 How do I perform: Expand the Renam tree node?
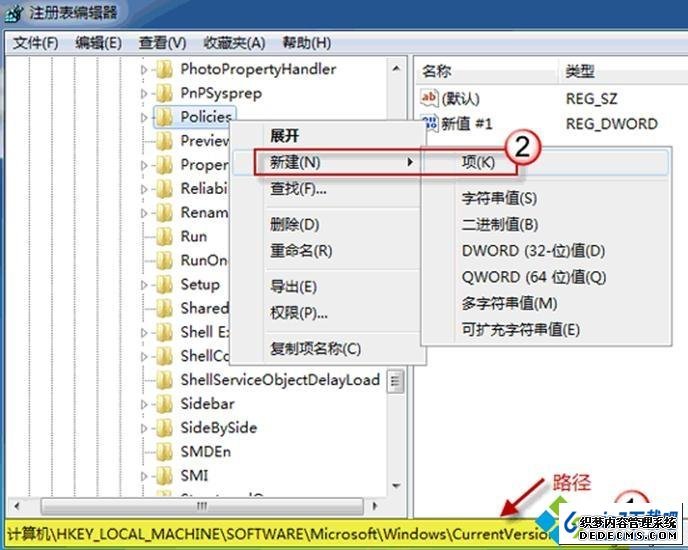[x=144, y=212]
